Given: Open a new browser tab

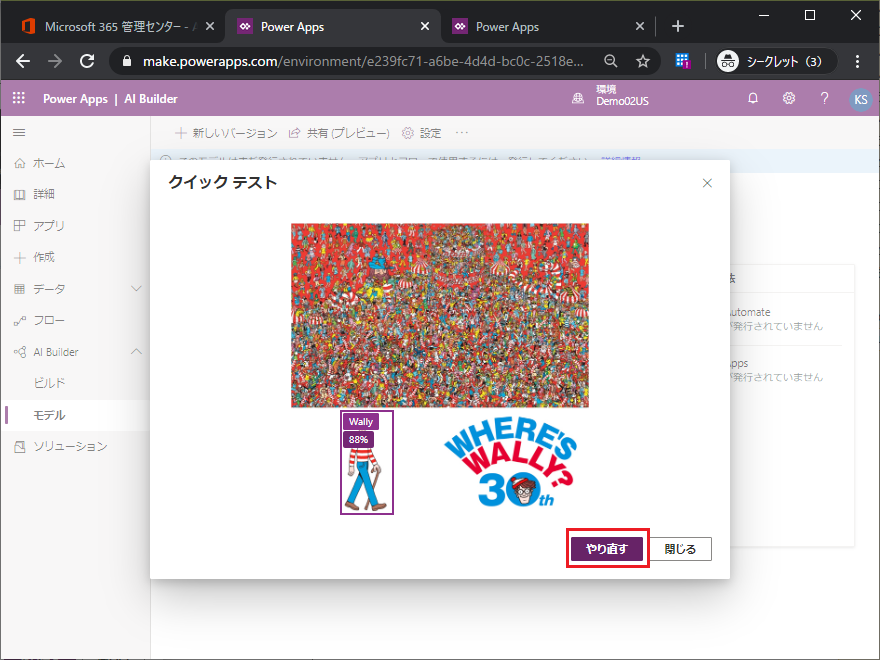Looking at the screenshot, I should click(x=677, y=26).
